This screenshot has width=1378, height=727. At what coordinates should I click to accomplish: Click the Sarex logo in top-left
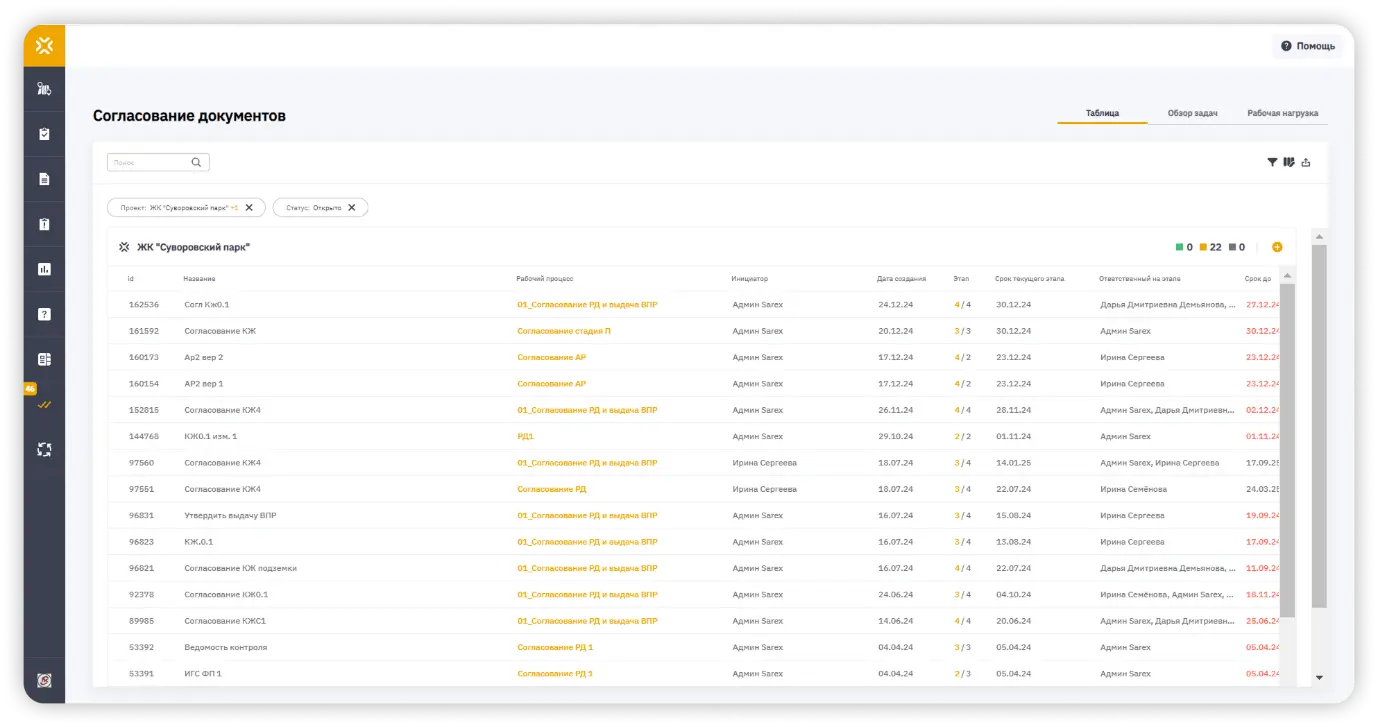click(44, 46)
